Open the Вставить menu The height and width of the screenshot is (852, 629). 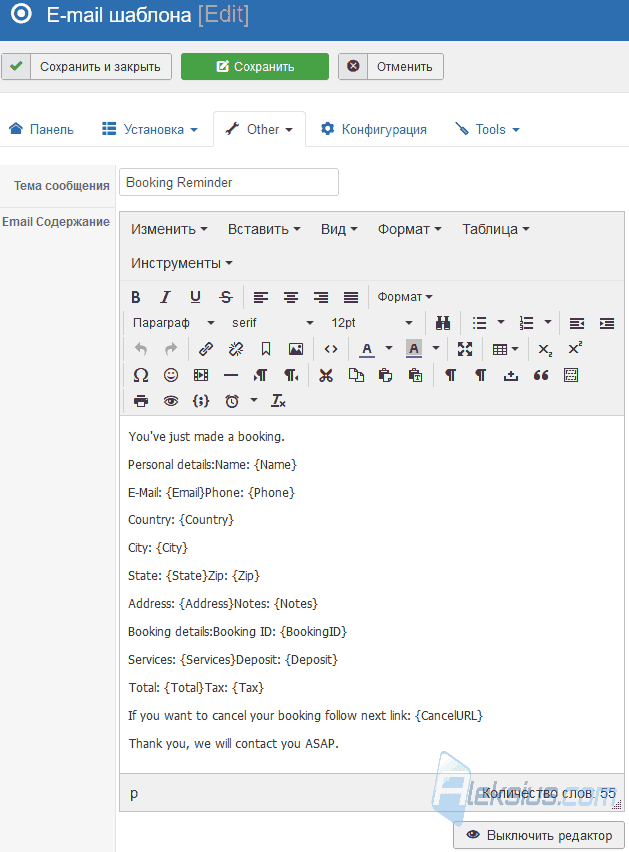pyautogui.click(x=264, y=229)
